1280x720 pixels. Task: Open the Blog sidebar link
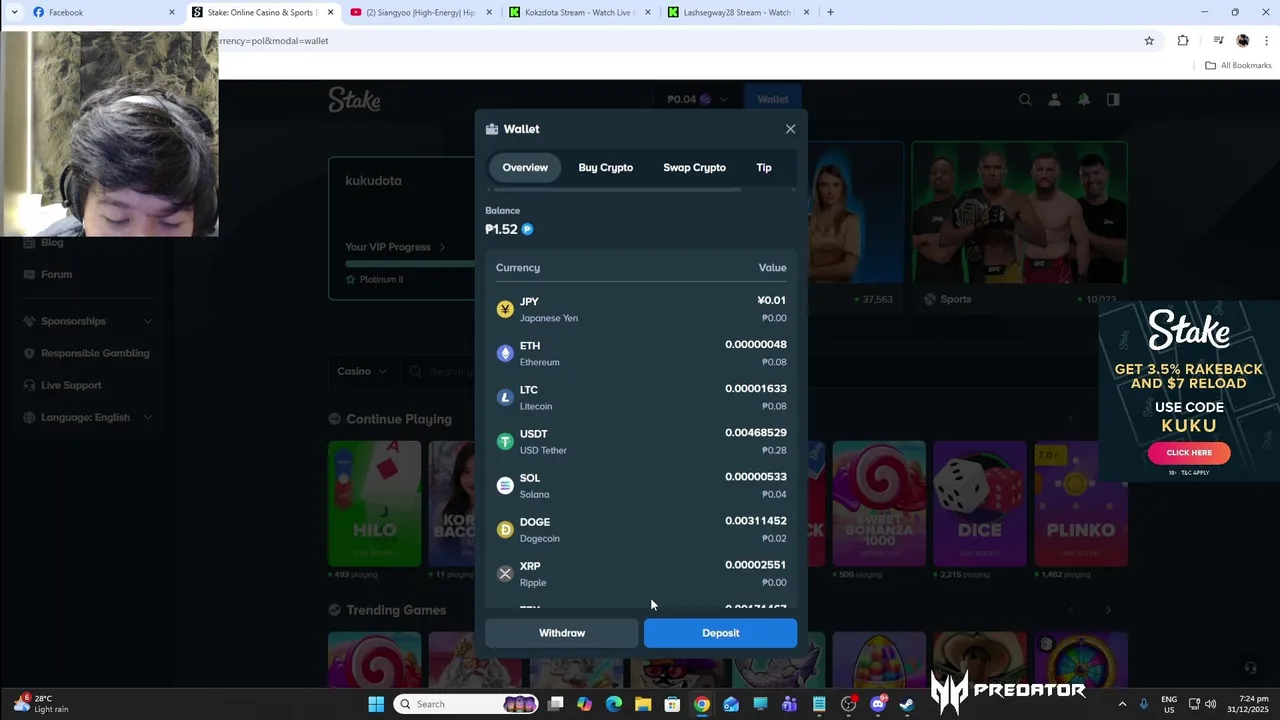52,242
